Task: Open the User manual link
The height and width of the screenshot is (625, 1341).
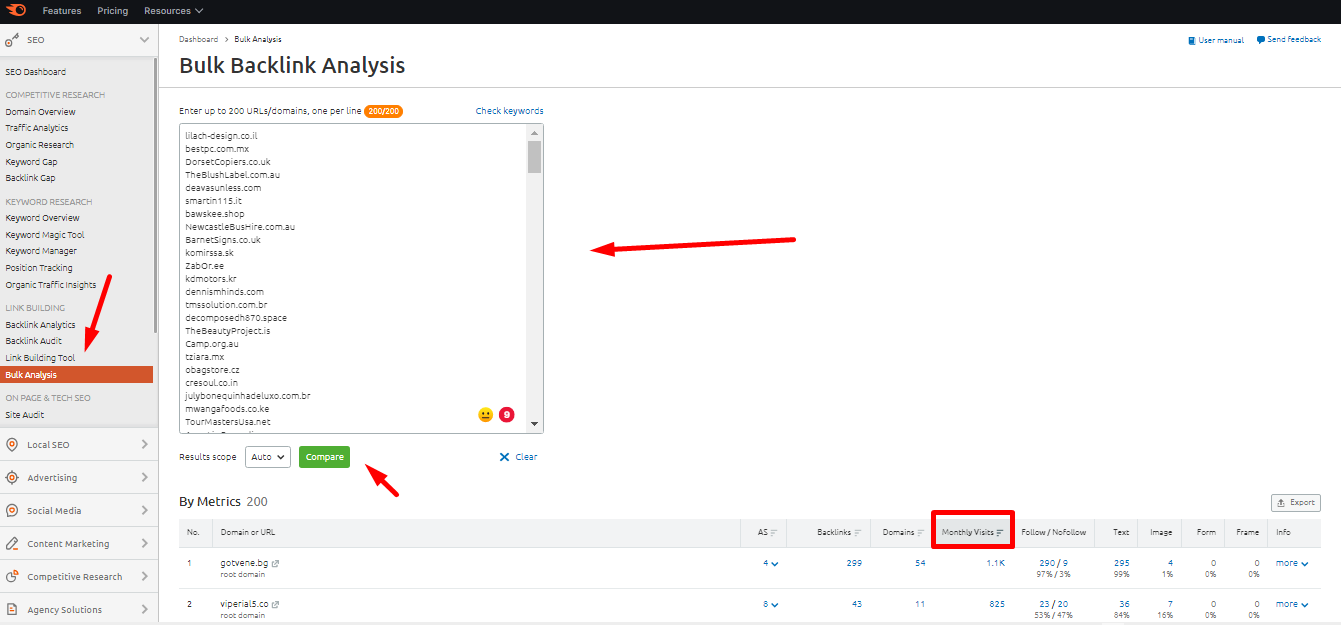Action: pos(1216,40)
